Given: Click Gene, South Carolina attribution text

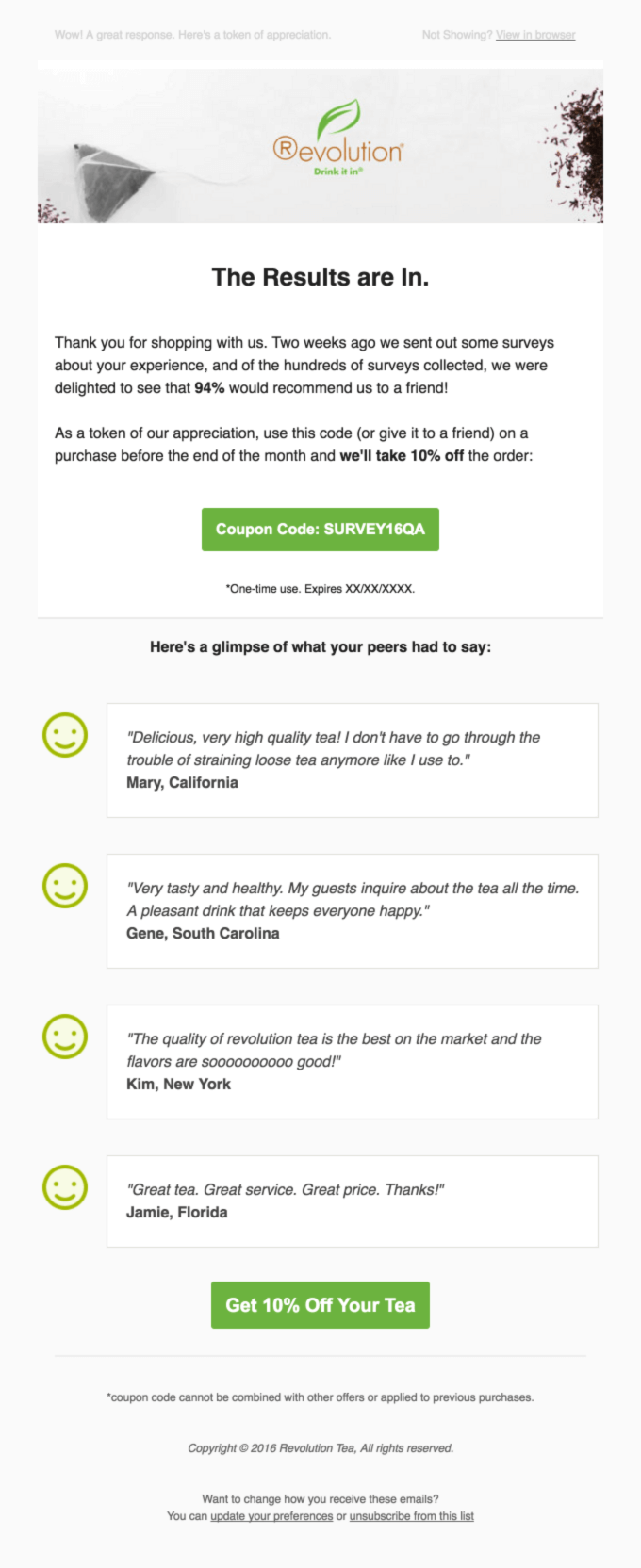Looking at the screenshot, I should 203,933.
